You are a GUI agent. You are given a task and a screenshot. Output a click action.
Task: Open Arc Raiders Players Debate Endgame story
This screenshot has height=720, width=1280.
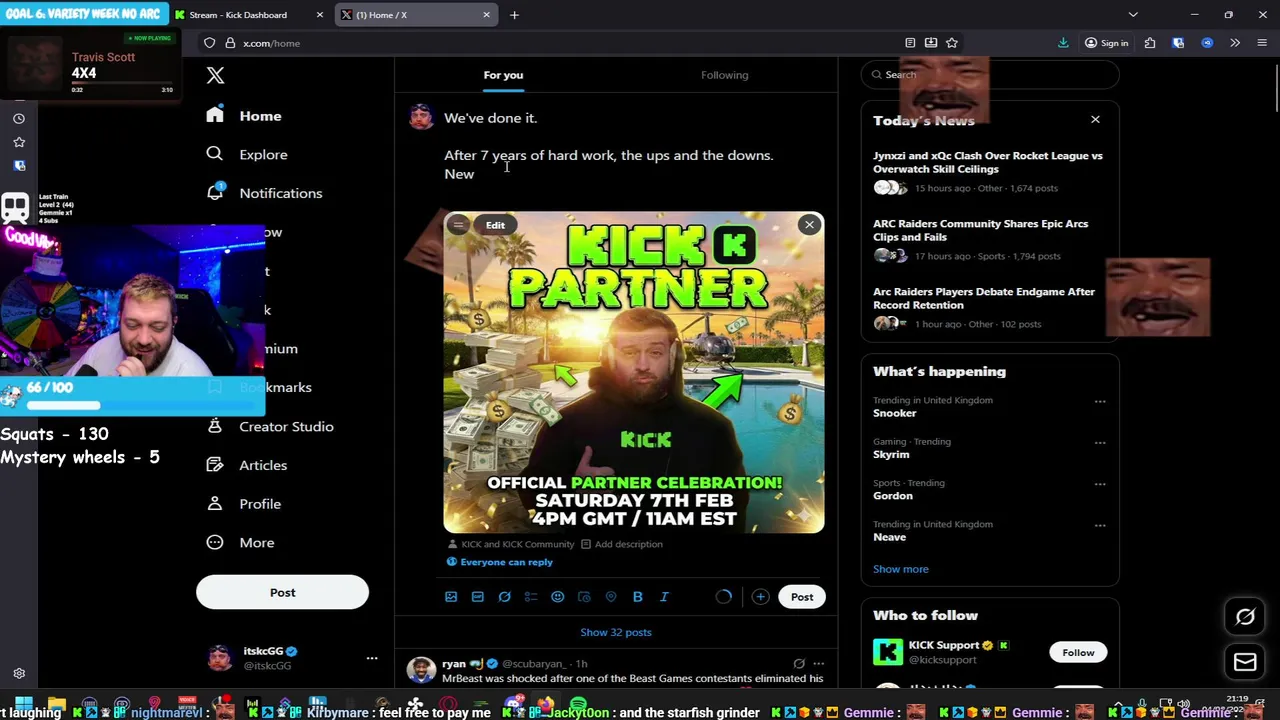coord(988,307)
